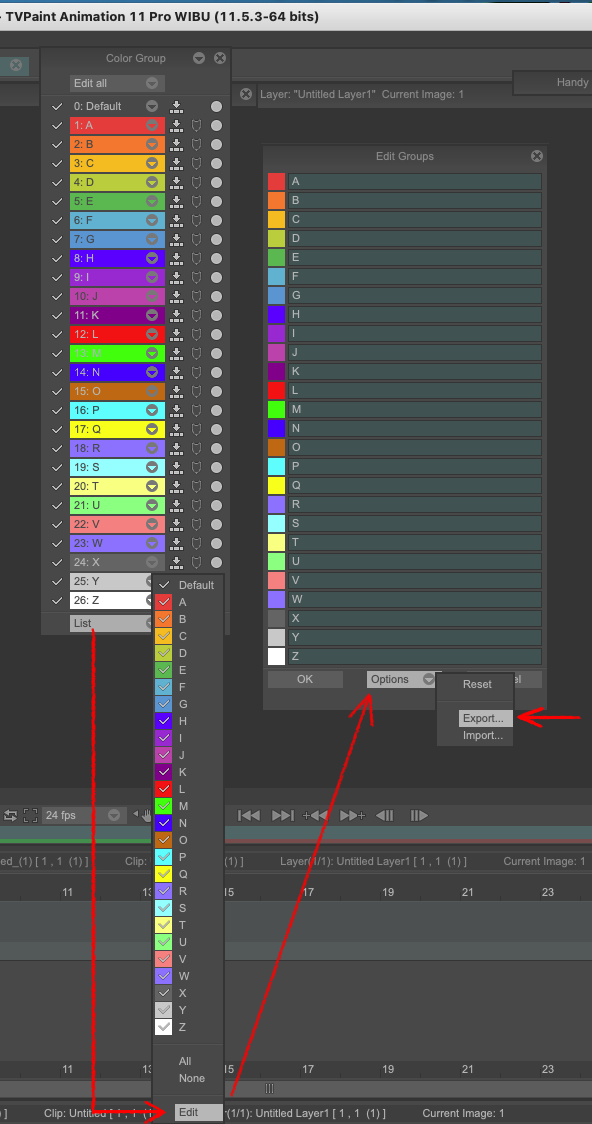Click the cyan color swatch for group P
The width and height of the screenshot is (592, 1124).
[x=277, y=467]
